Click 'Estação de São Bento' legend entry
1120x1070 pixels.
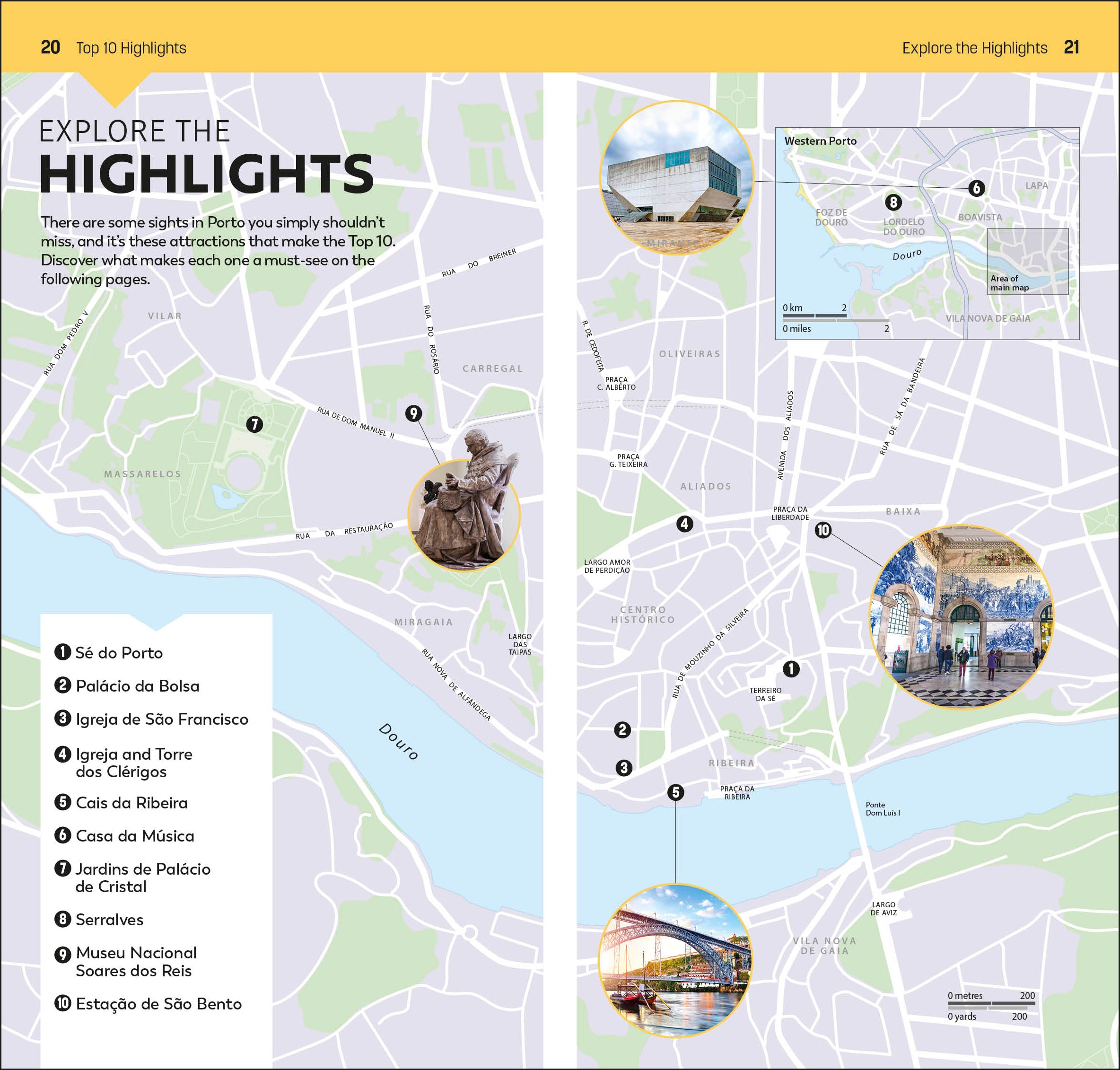pyautogui.click(x=158, y=1004)
